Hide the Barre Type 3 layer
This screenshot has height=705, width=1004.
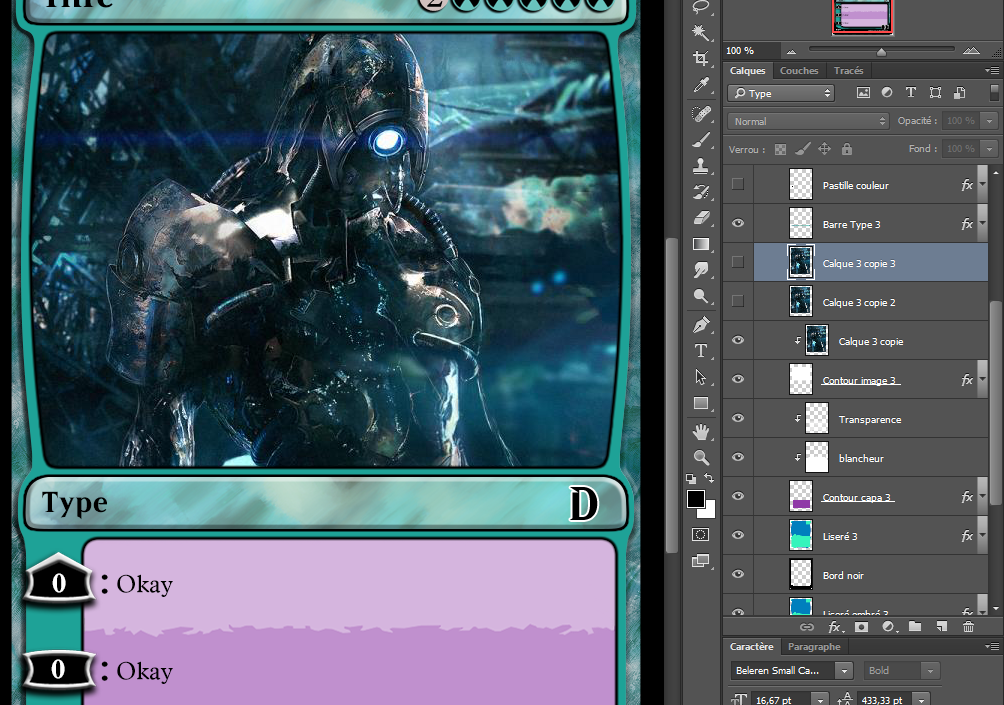coord(738,223)
